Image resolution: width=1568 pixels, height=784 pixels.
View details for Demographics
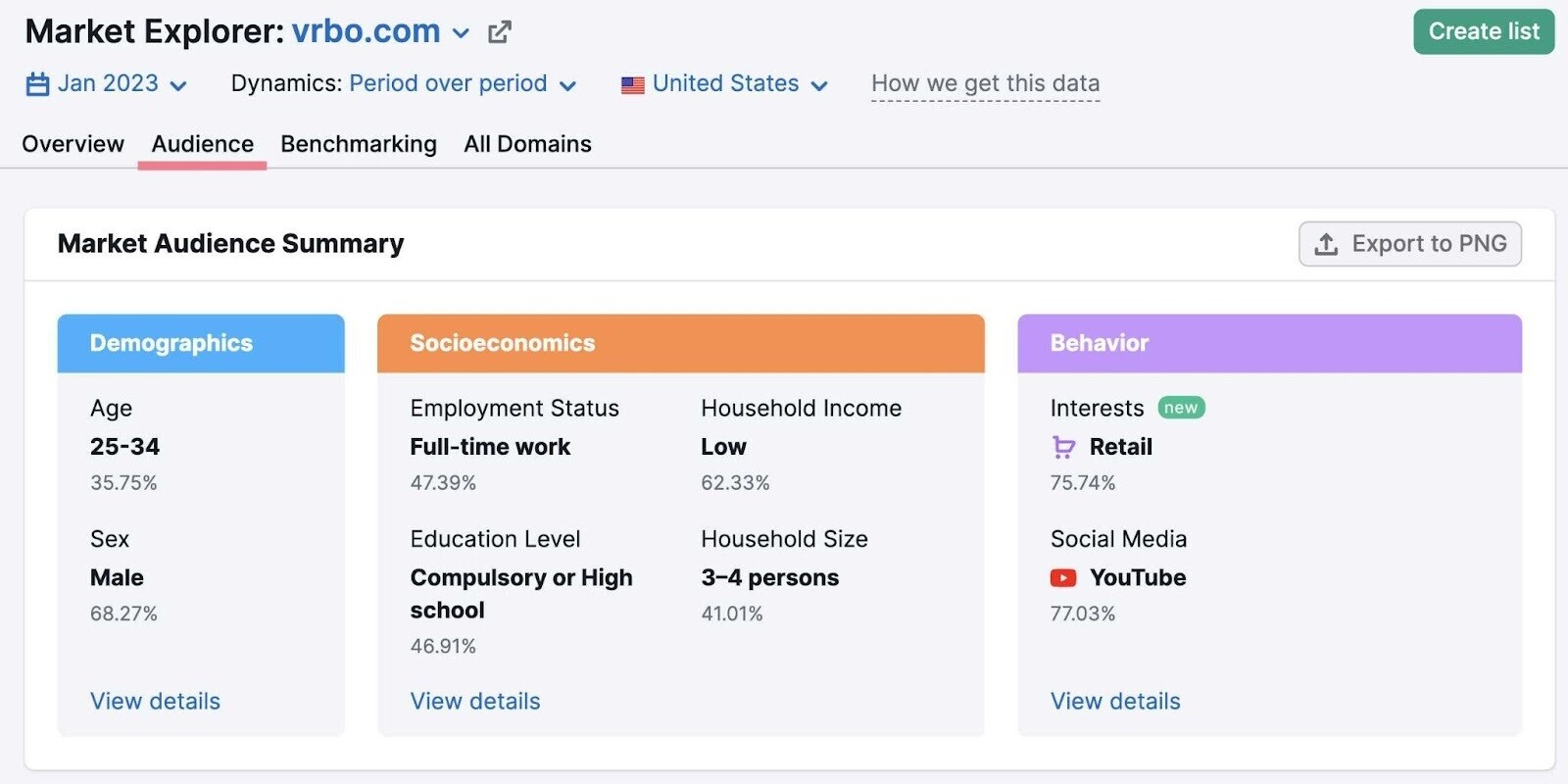pyautogui.click(x=154, y=702)
